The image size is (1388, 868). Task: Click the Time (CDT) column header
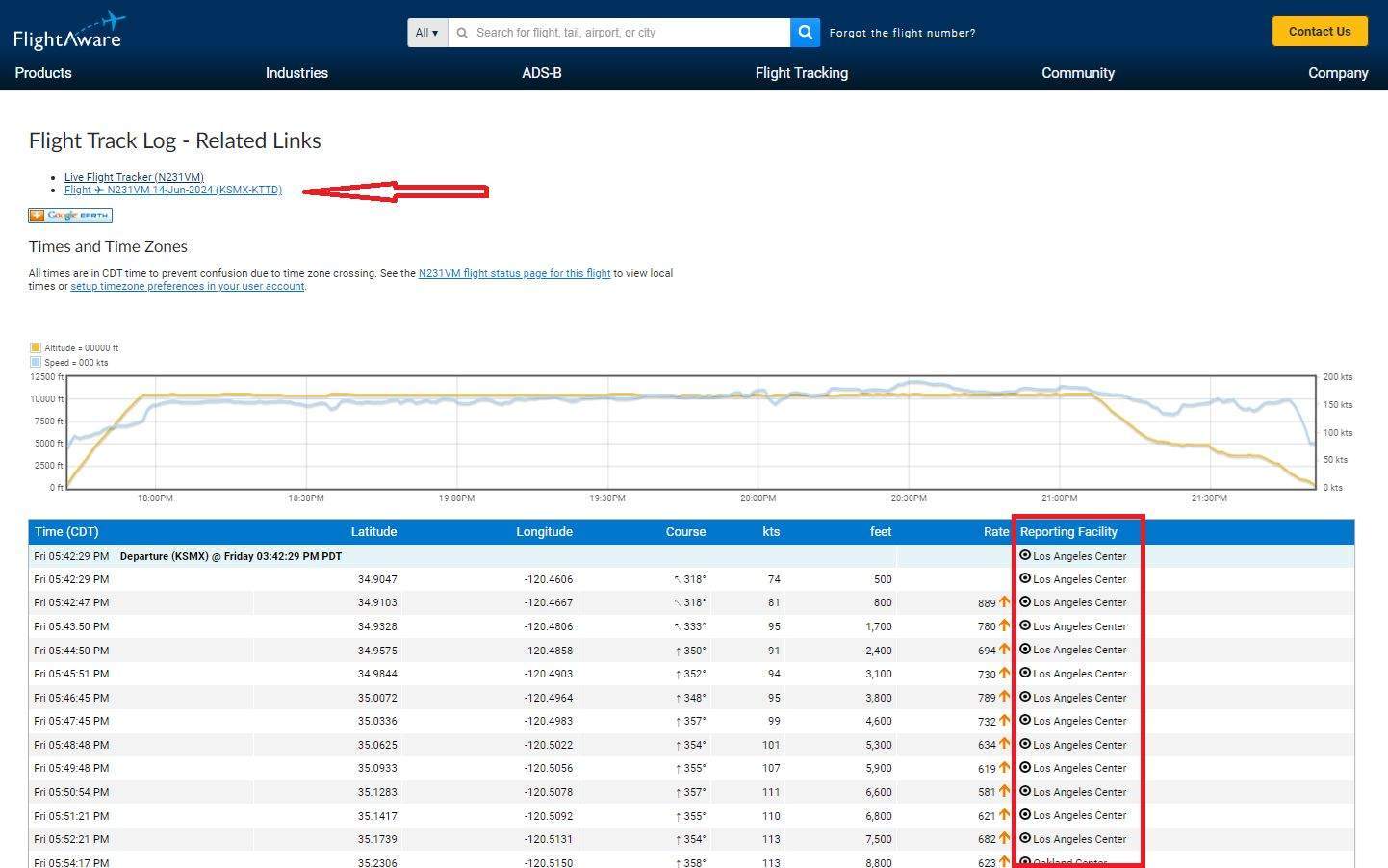(x=66, y=532)
